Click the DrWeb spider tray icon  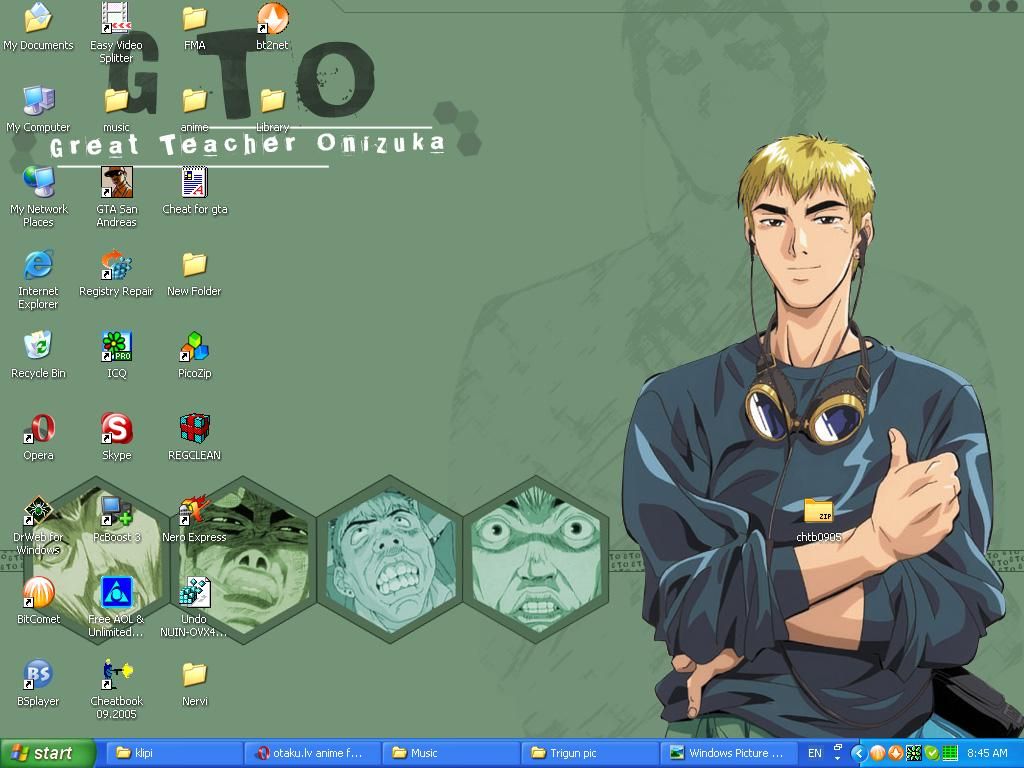(x=914, y=753)
